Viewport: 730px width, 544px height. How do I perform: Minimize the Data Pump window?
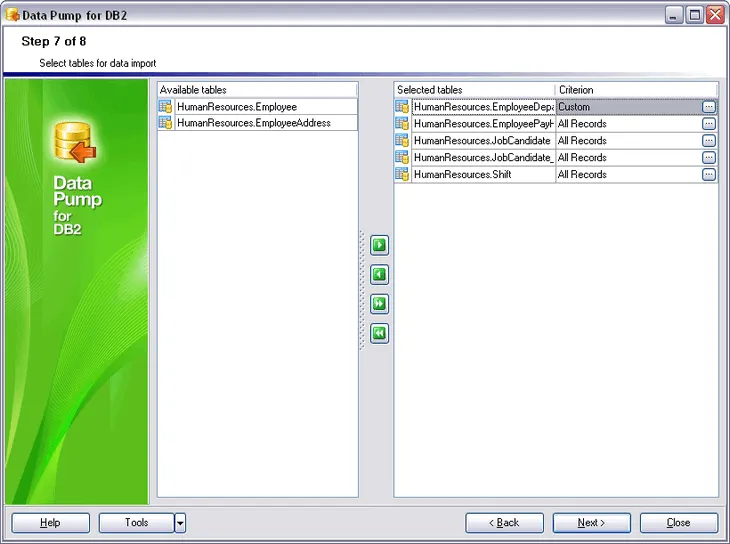click(x=673, y=15)
